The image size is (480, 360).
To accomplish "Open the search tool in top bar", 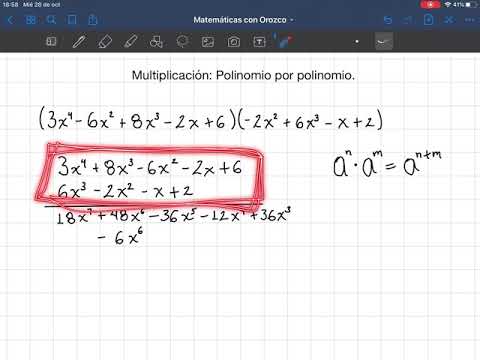I will tap(51, 20).
